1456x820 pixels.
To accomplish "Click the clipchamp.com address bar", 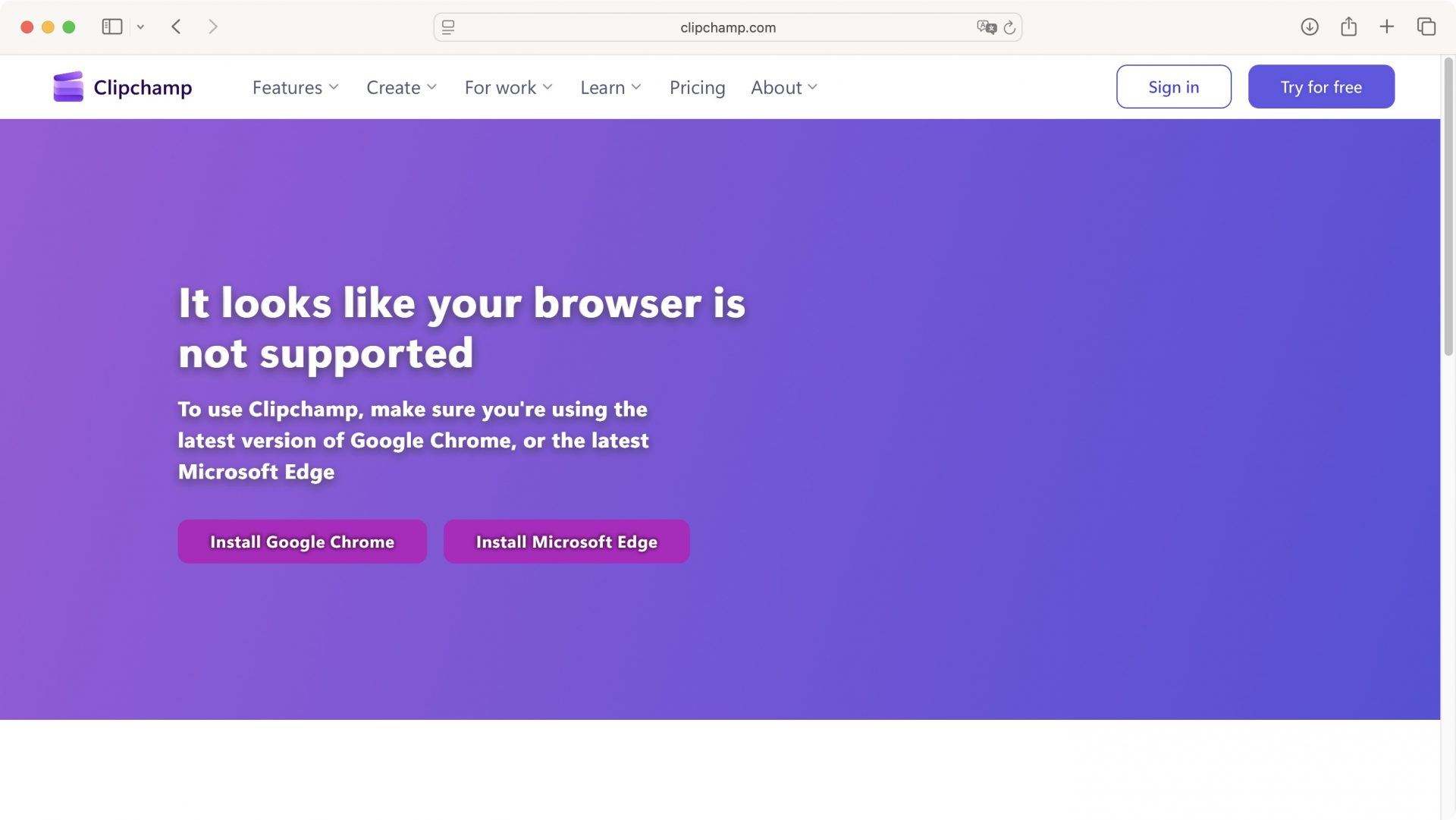I will [727, 27].
